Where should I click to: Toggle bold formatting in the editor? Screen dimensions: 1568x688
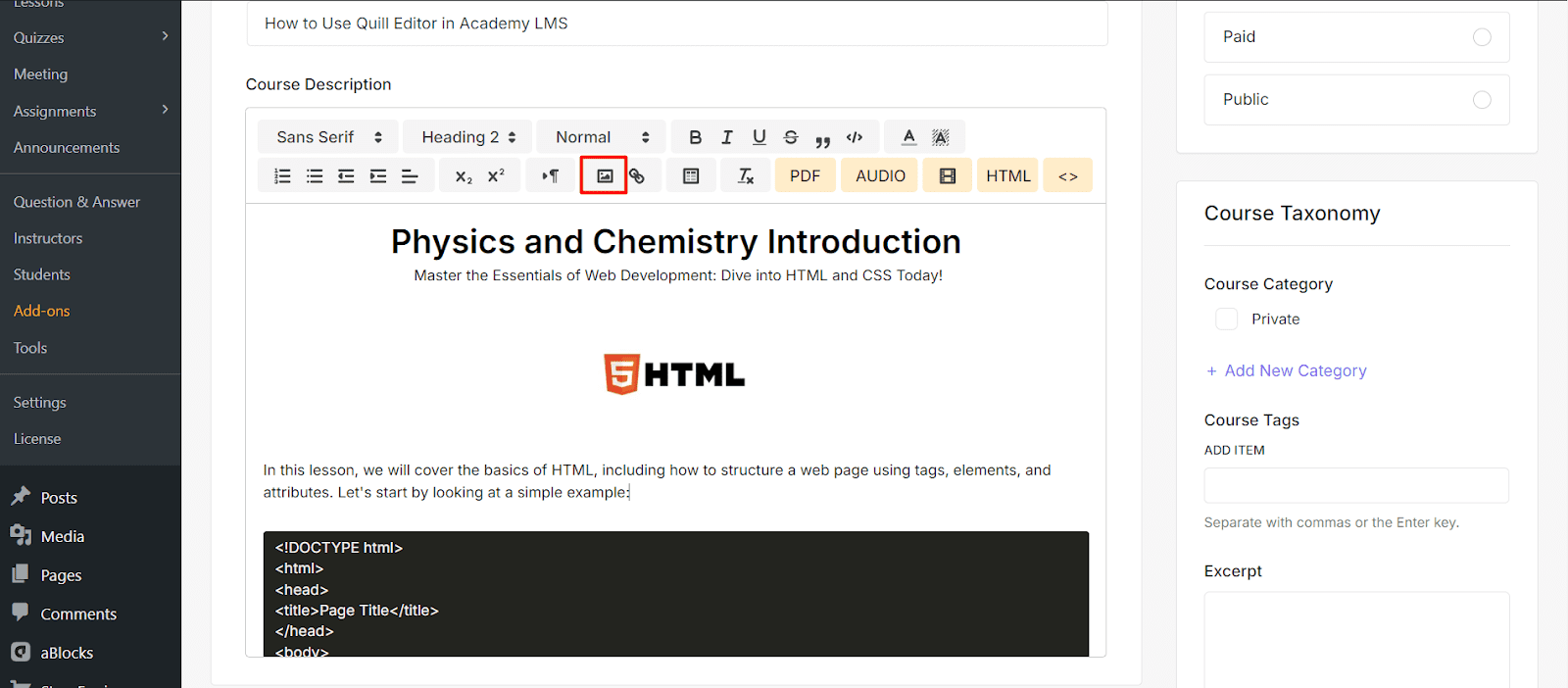tap(695, 137)
